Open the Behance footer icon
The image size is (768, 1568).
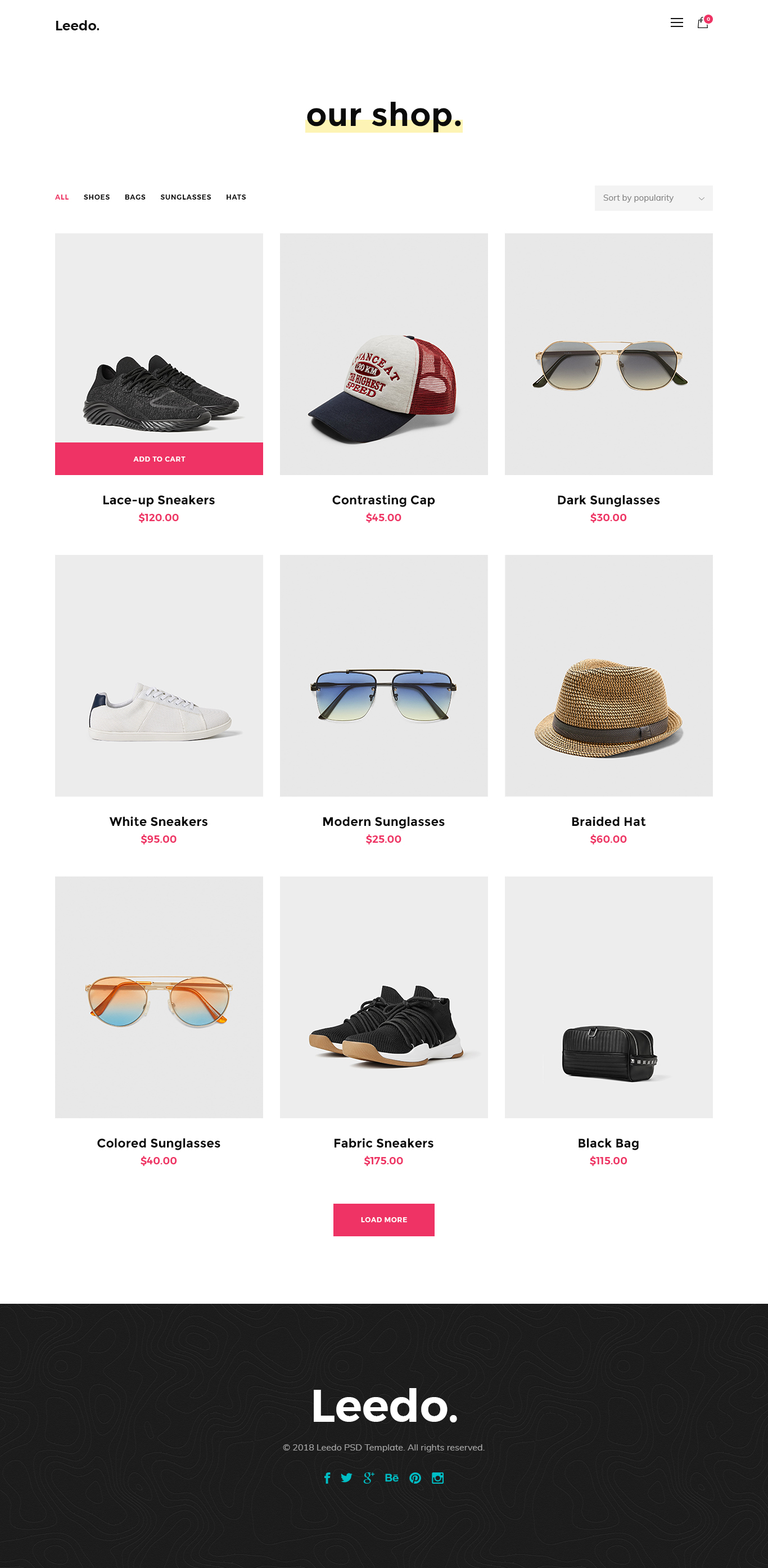391,1477
